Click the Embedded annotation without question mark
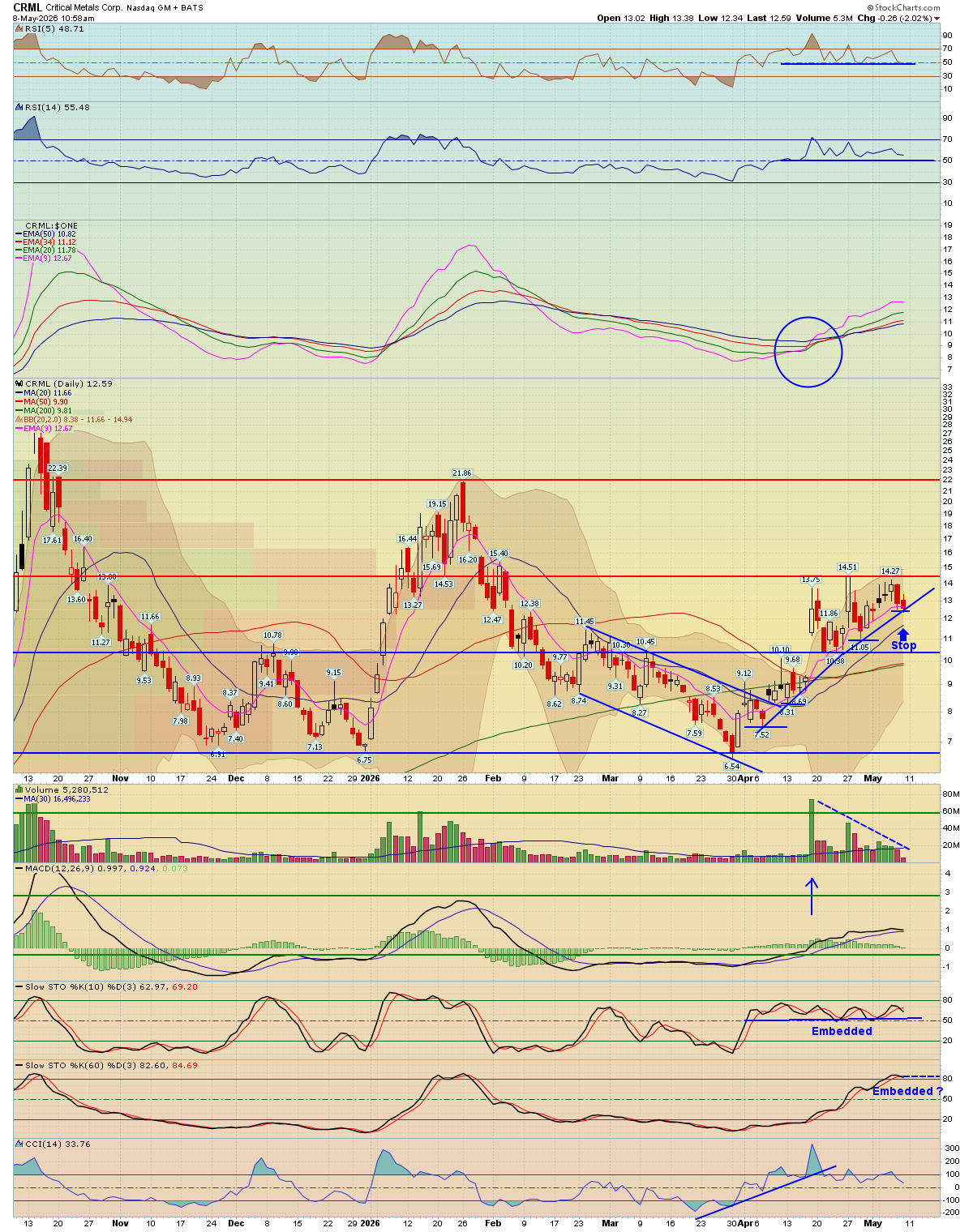The width and height of the screenshot is (973, 1232). 842,1031
